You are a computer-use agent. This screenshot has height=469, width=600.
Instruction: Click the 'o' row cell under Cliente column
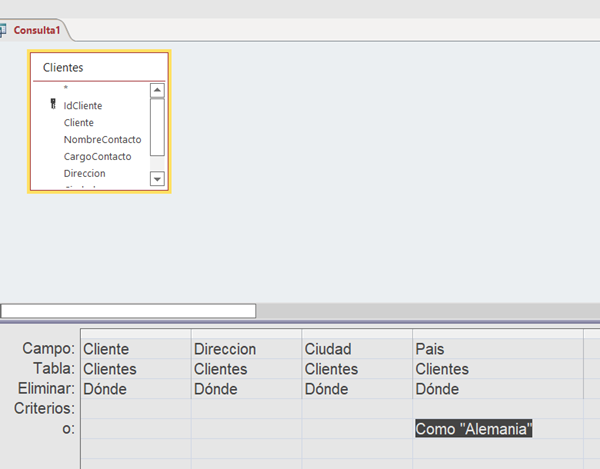point(136,428)
